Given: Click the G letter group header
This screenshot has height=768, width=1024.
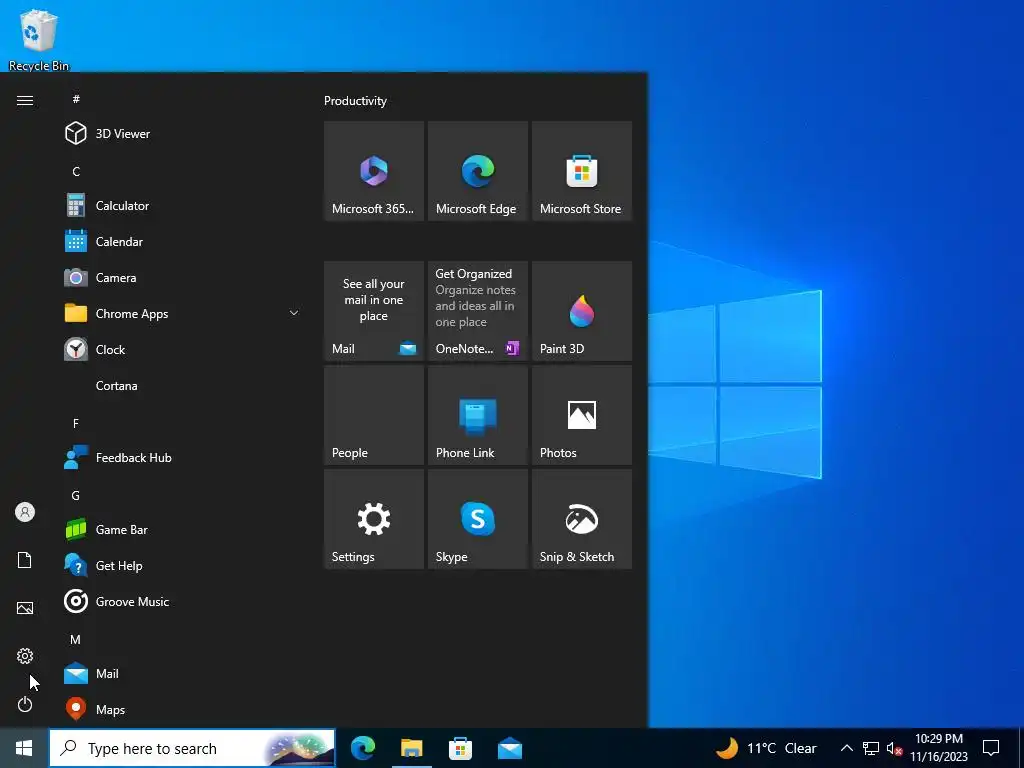Looking at the screenshot, I should (76, 495).
